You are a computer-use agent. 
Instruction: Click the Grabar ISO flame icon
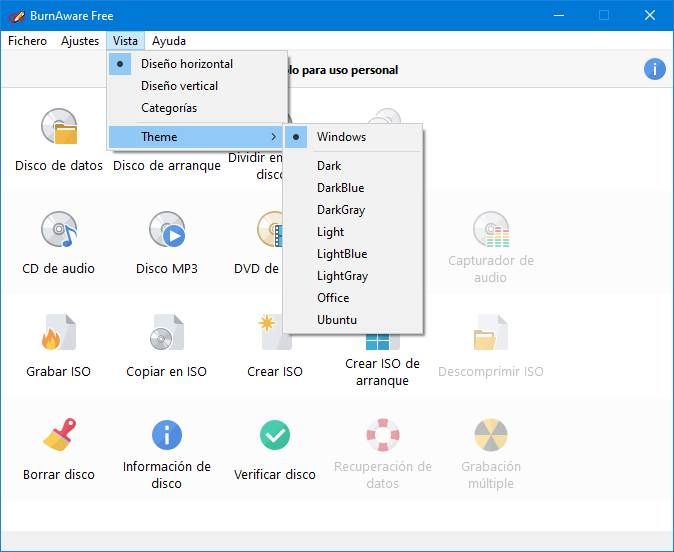59,332
